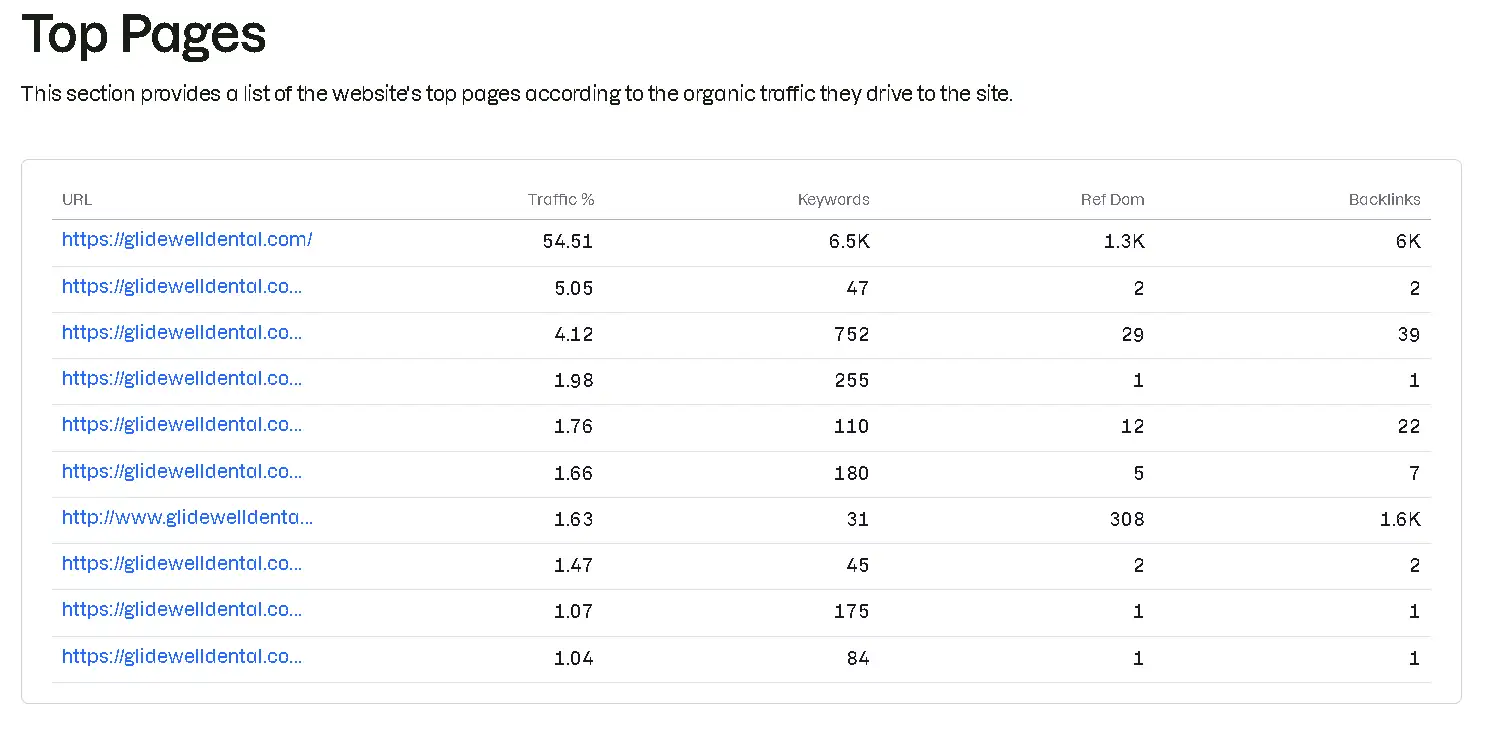
Task: Open the page link showing 752 keywords
Action: point(181,333)
